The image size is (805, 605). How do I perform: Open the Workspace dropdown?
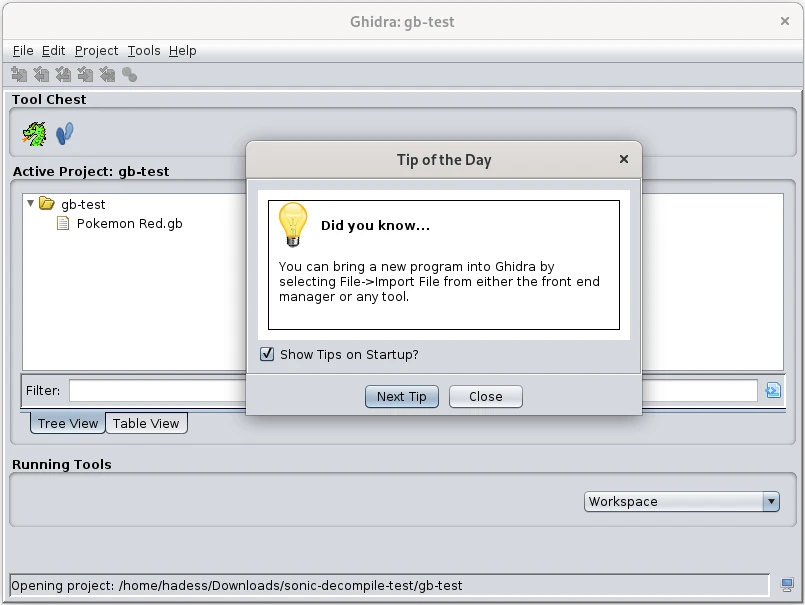(x=682, y=501)
